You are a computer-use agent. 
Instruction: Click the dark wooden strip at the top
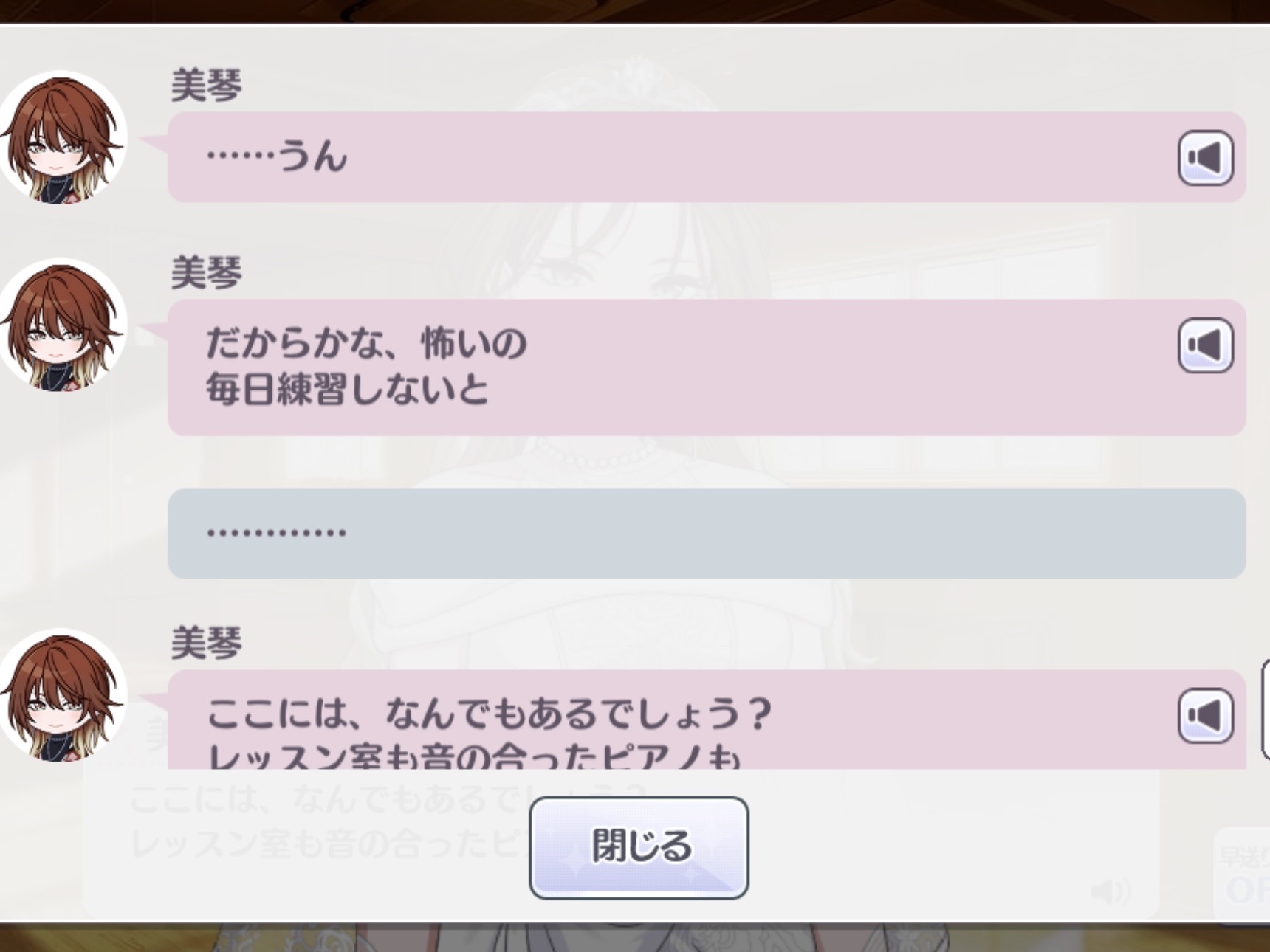click(x=635, y=10)
